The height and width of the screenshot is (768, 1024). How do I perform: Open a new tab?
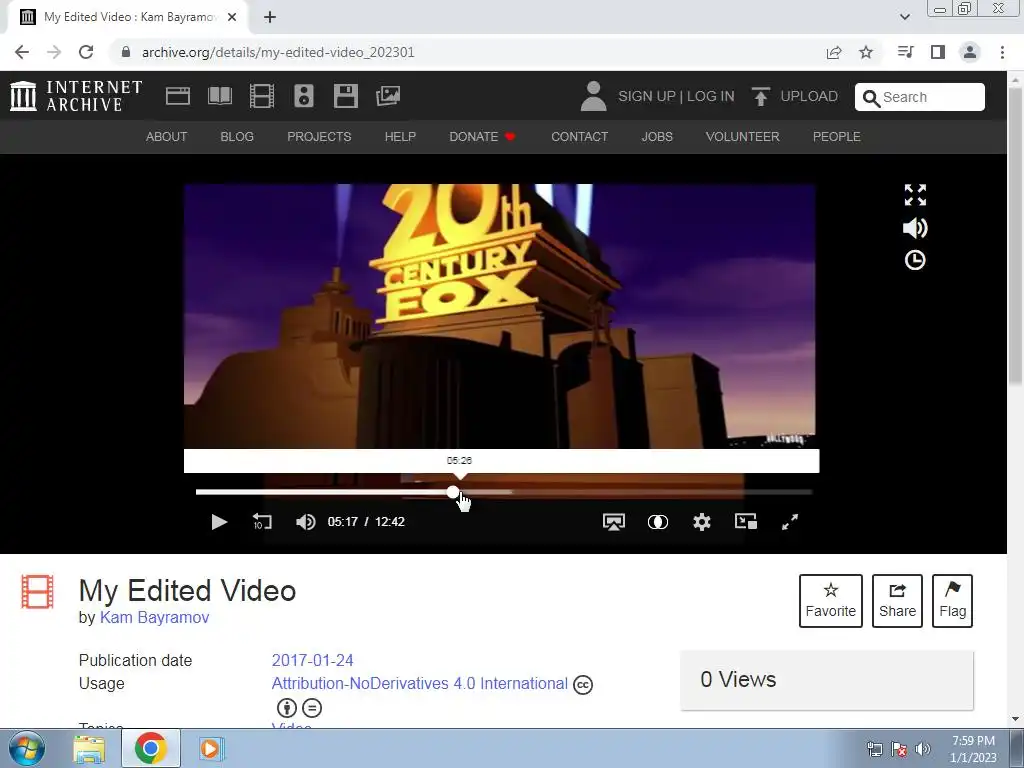coord(270,17)
